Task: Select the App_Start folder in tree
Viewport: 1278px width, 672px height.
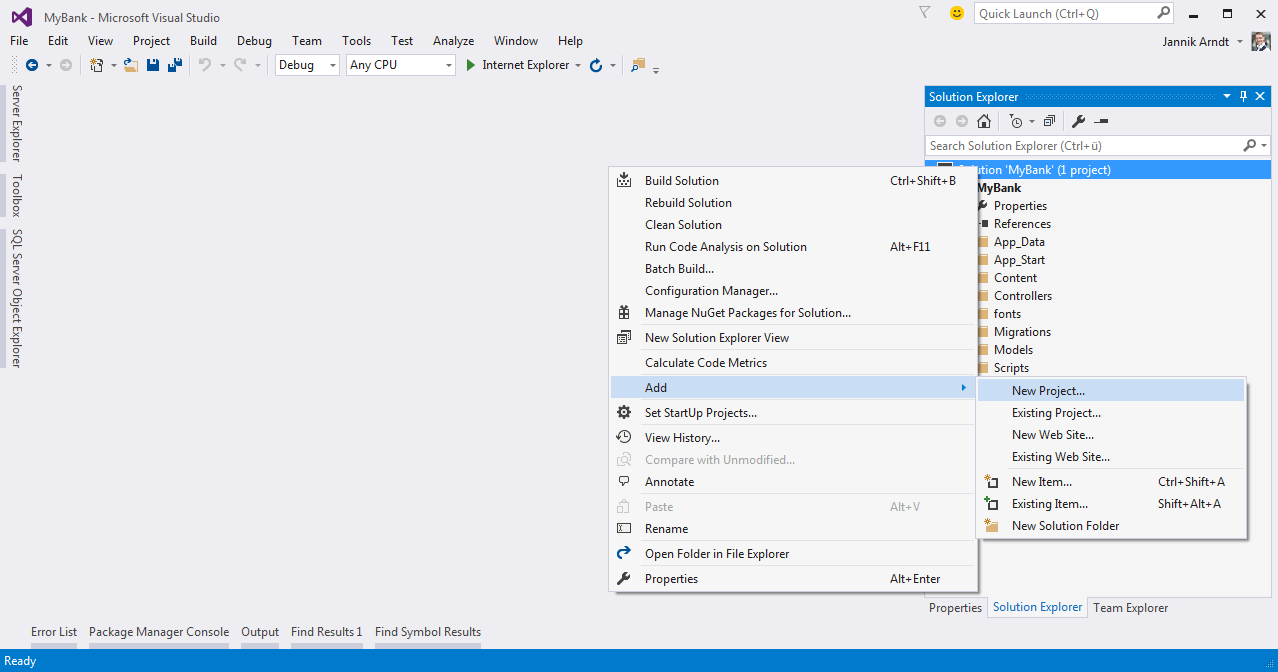Action: [x=1019, y=260]
